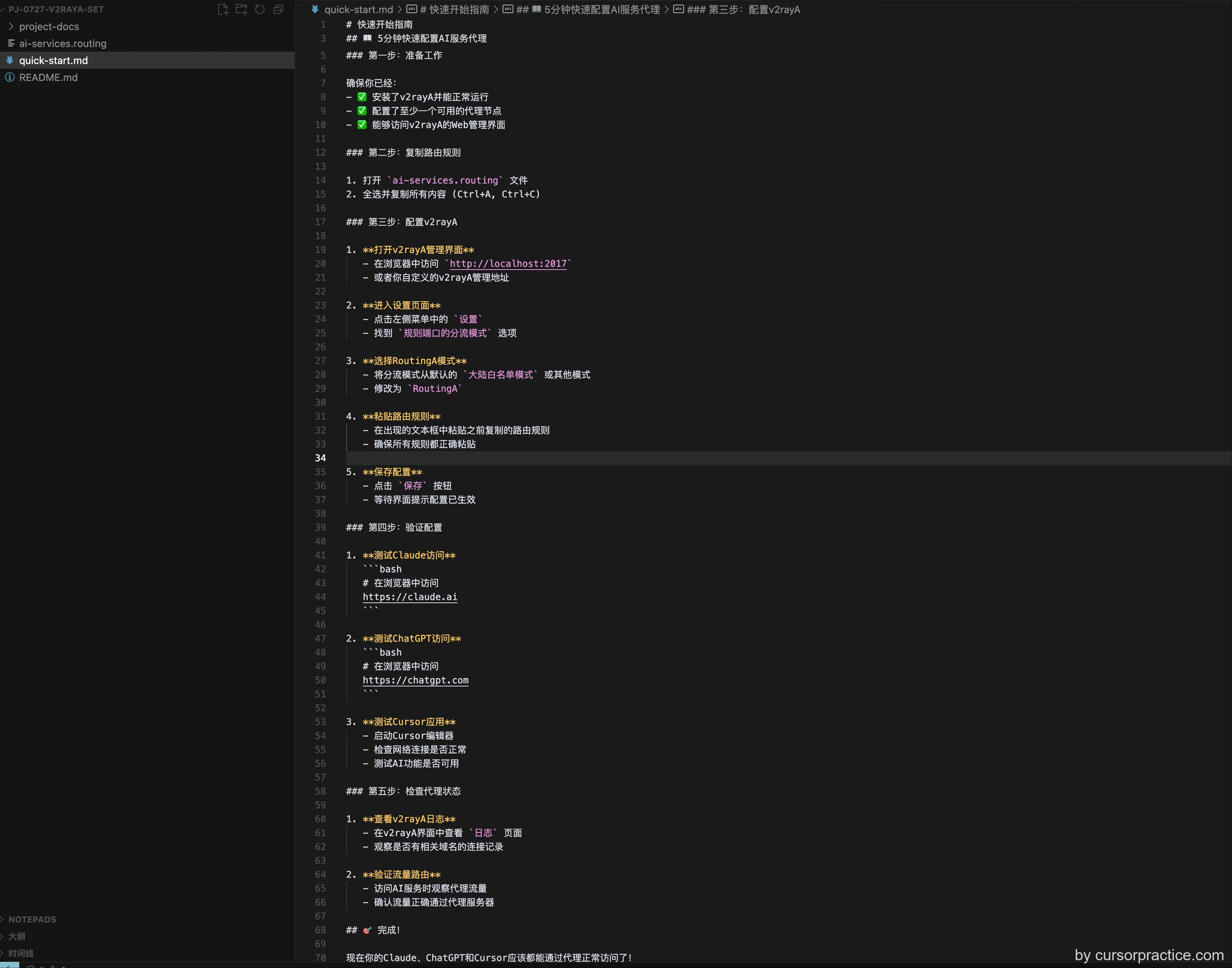Viewport: 1232px width, 968px height.
Task: Click the '### 第二步：复制路由规则' heading
Action: [x=403, y=152]
